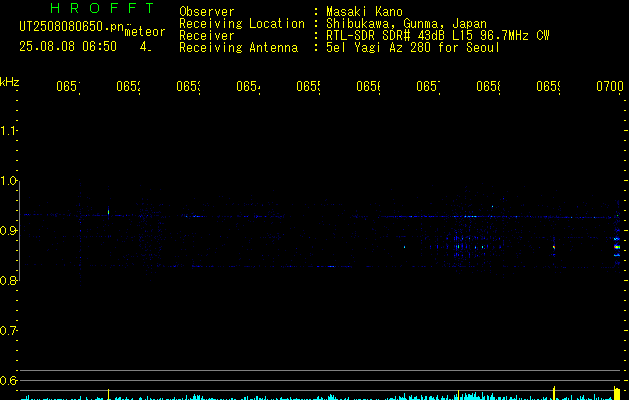The image size is (629, 400).
Task: Click the Receiver label
Action: [x=207, y=36]
